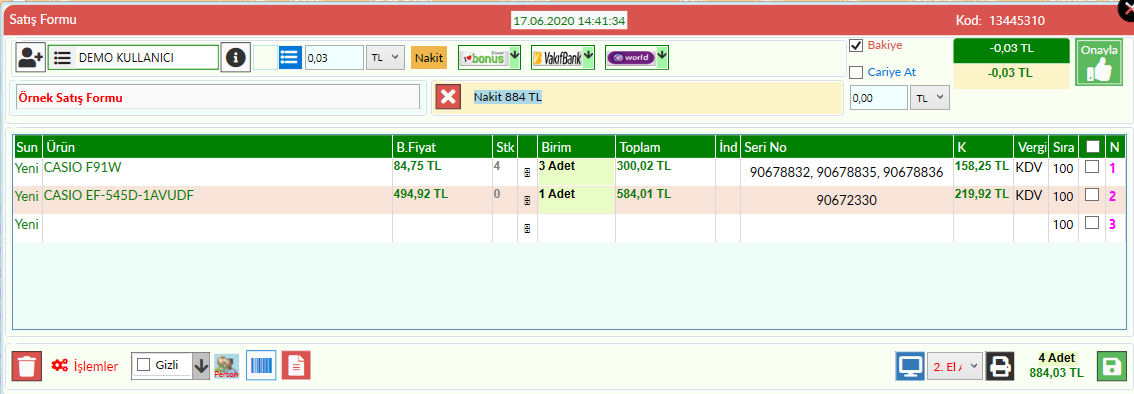Remove Nakit 884 TL payment with red X
1134x394 pixels.
click(448, 97)
